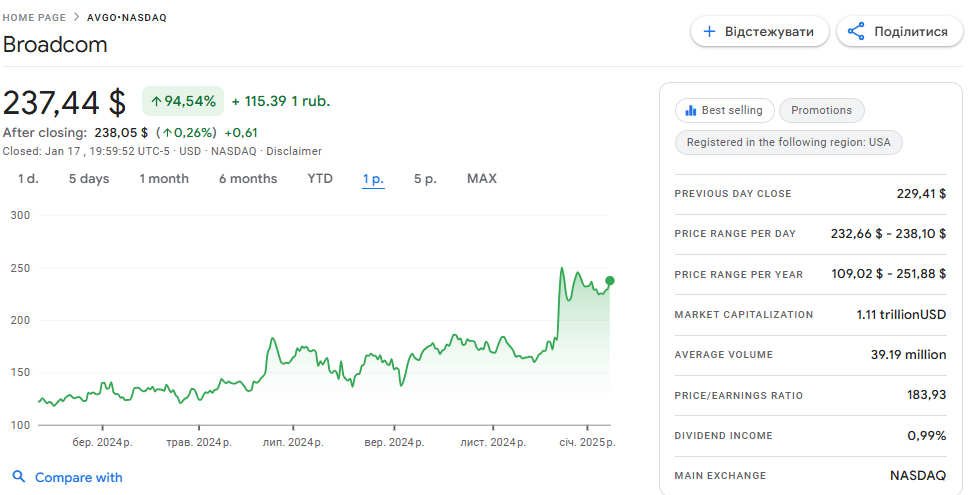Viewport: 970px width, 495px height.
Task: Select the 1 month range tab
Action: 164,179
